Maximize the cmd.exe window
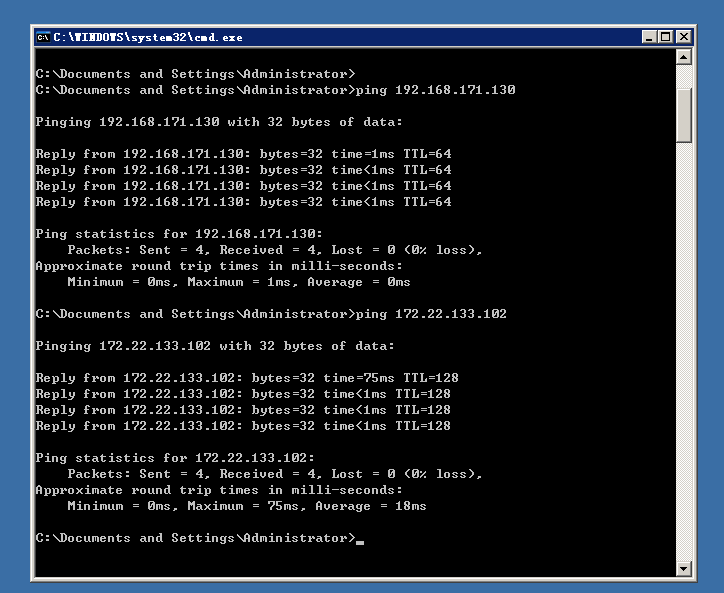 [x=666, y=37]
